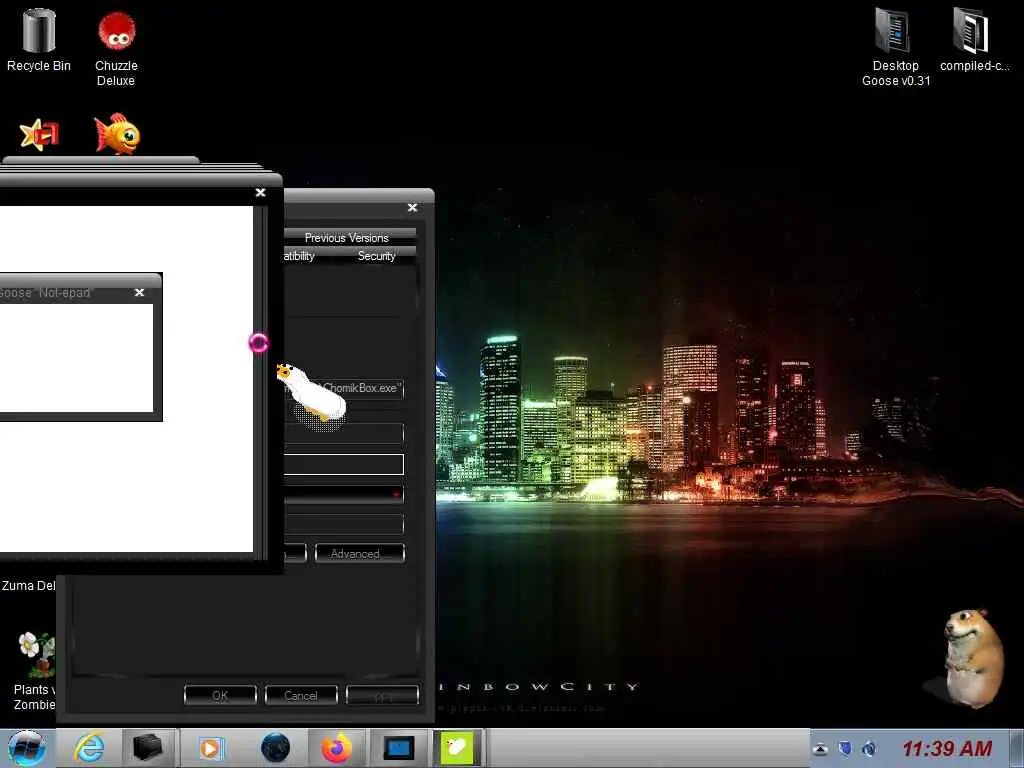This screenshot has height=768, width=1024.
Task: Click the ChomikBox.exe target field
Action: tap(344, 389)
